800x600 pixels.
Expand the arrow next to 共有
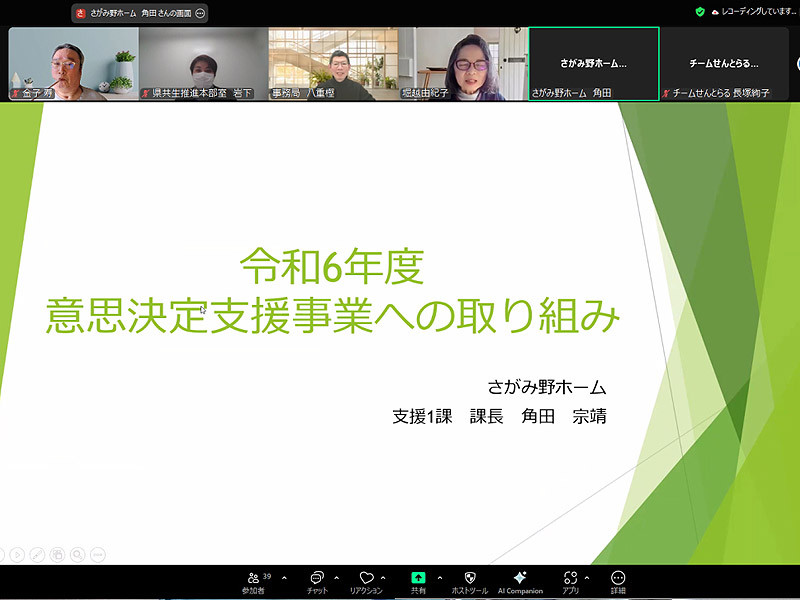[439, 578]
